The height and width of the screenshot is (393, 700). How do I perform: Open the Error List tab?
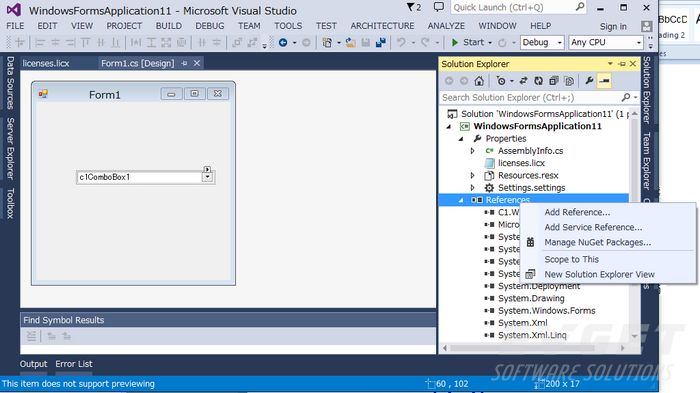(74, 364)
